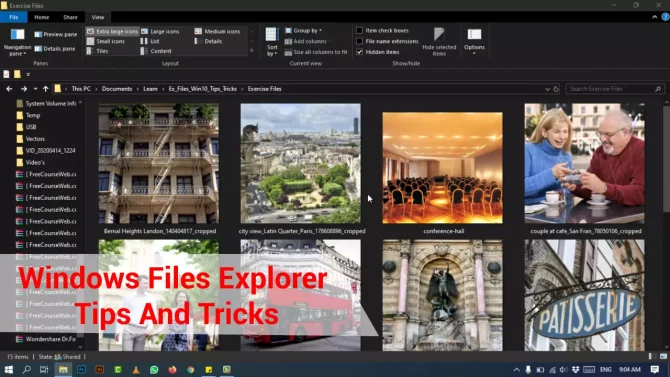Enable File name extensions checkbox
Image resolution: width=670 pixels, height=377 pixels.
359,41
